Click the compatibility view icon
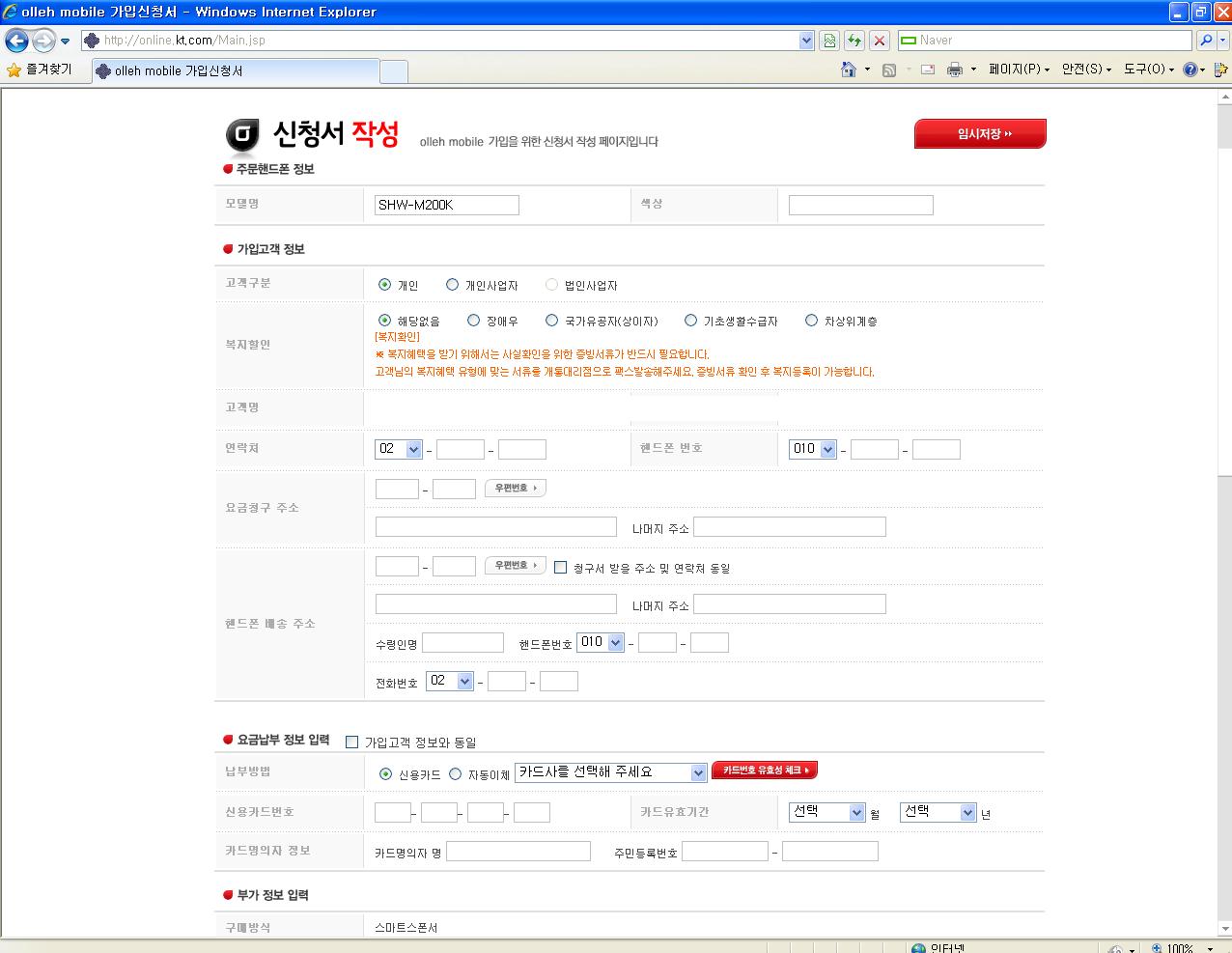 click(828, 41)
